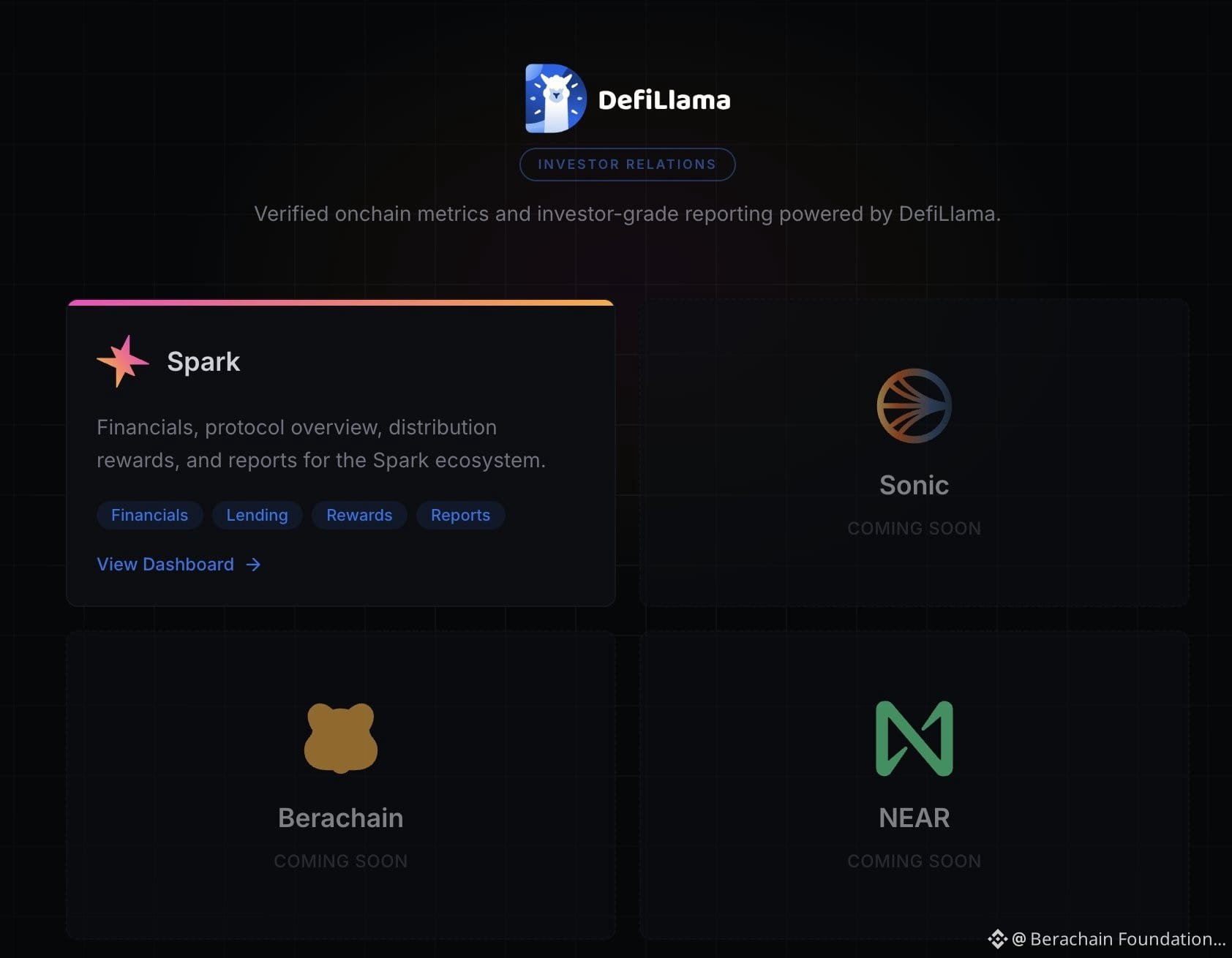Click the arrow next to View Dashboard

[x=253, y=565]
